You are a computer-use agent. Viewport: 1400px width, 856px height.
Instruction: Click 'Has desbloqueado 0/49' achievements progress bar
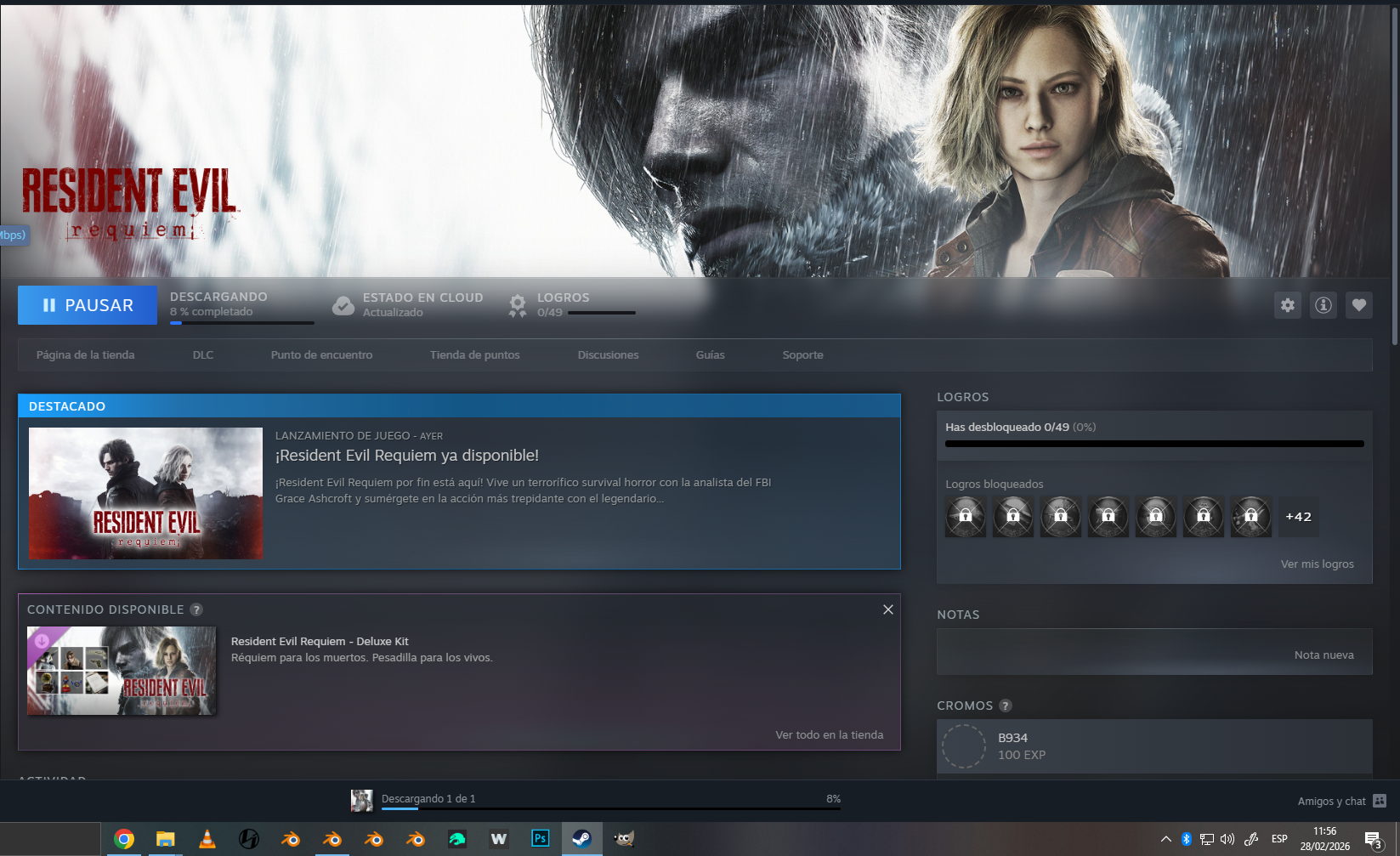tap(1154, 444)
